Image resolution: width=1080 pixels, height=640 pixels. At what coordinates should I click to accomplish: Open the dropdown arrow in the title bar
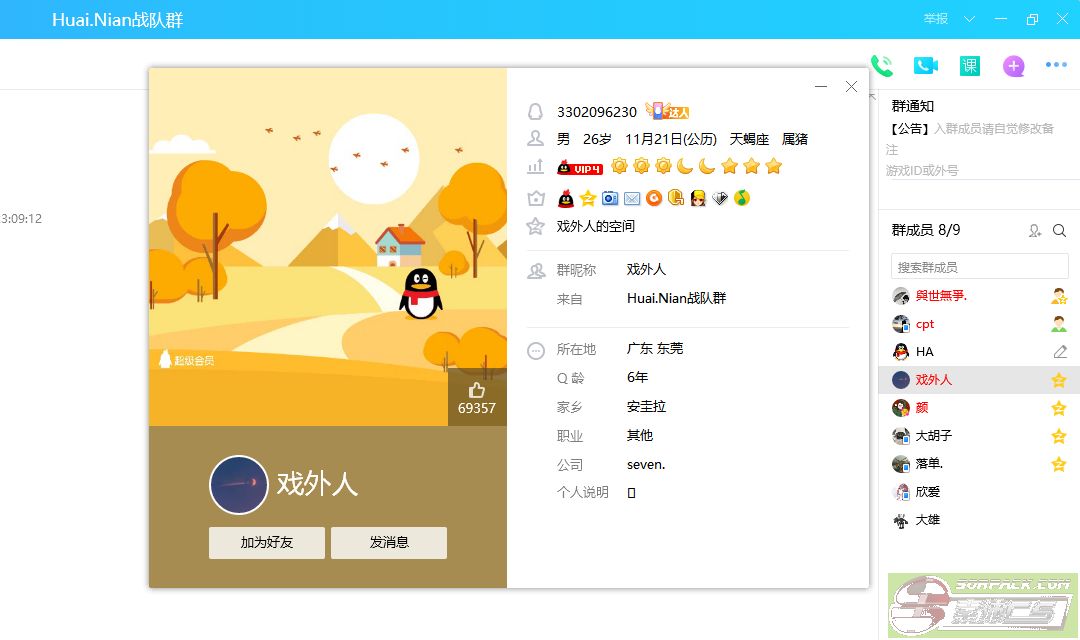coord(969,19)
